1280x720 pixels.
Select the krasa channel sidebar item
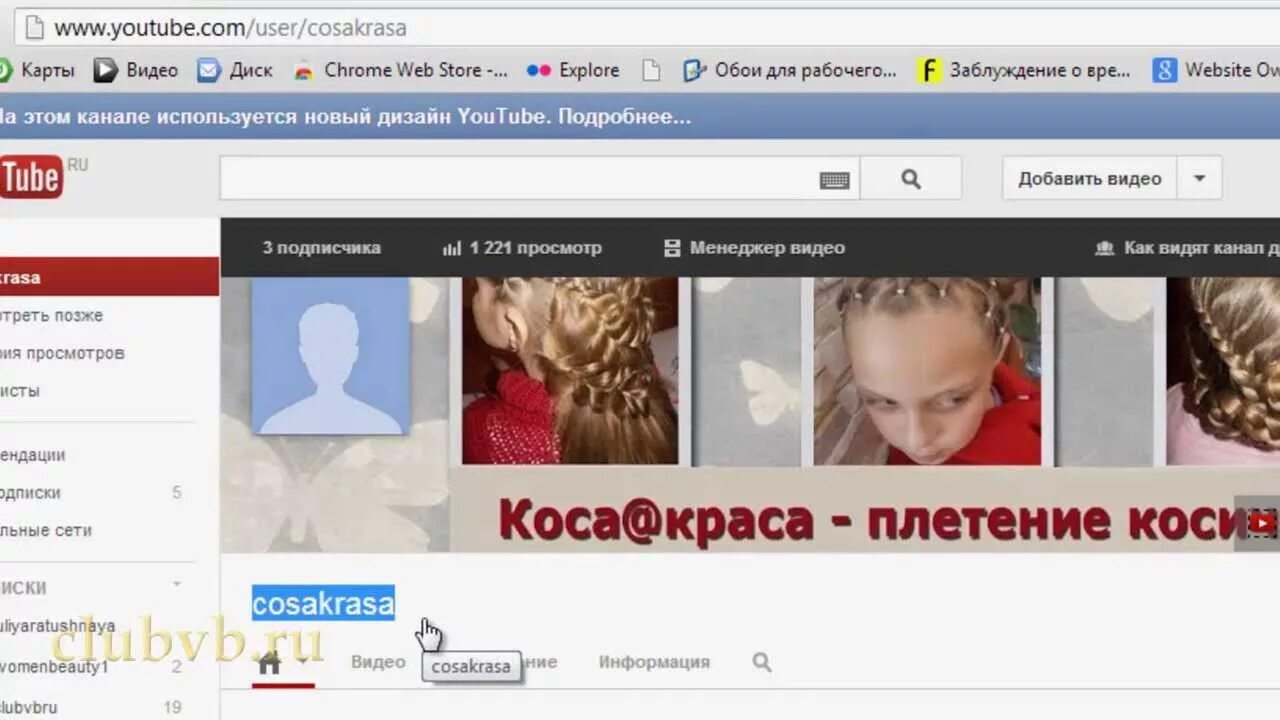coord(109,277)
